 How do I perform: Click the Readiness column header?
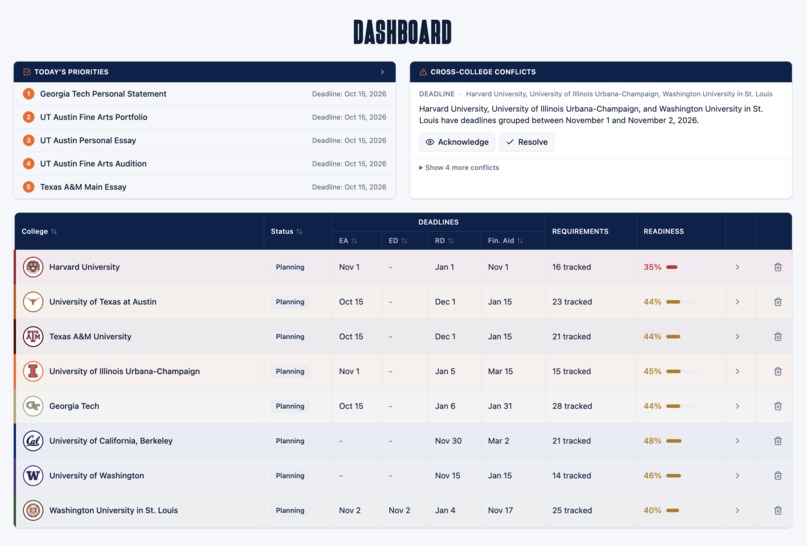[664, 231]
